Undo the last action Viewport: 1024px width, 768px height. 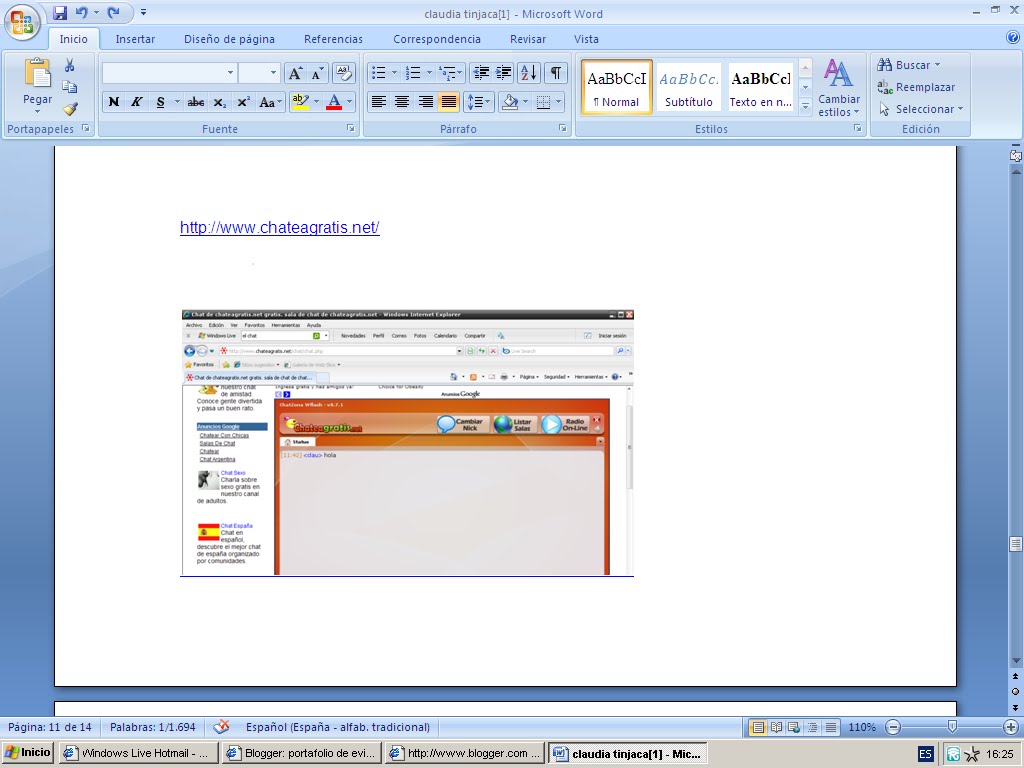pyautogui.click(x=81, y=12)
